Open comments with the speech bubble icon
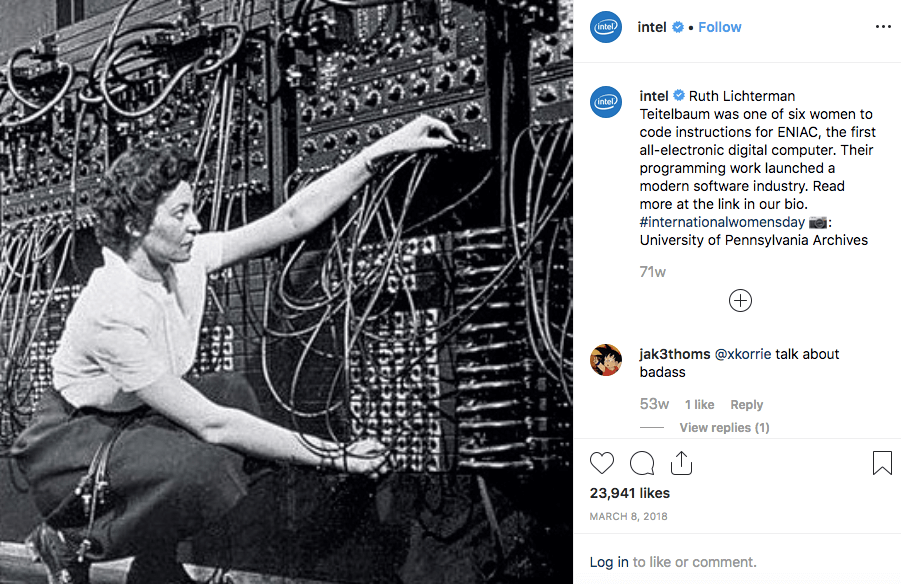The height and width of the screenshot is (584, 901). click(642, 463)
